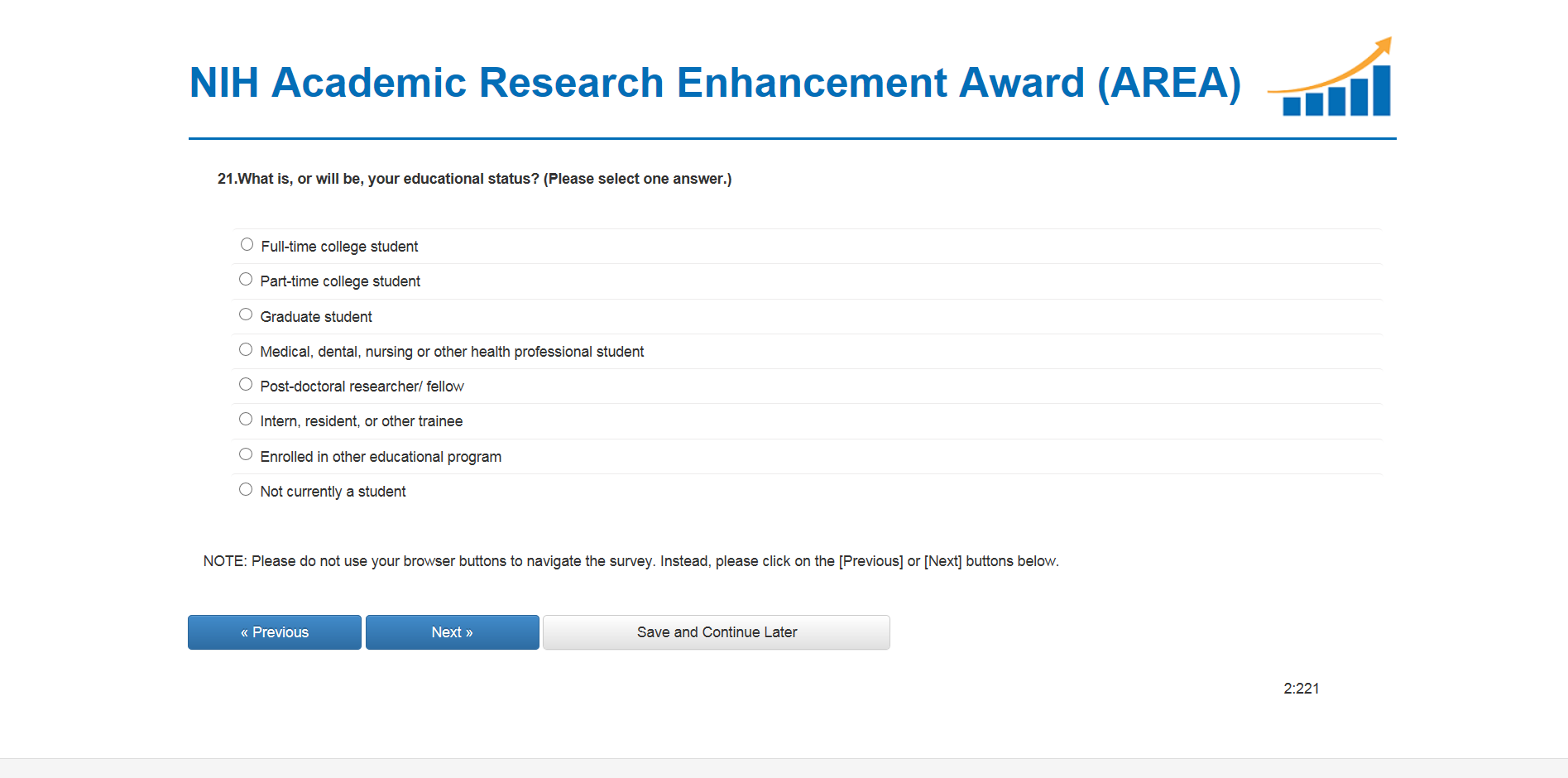This screenshot has width=1568, height=778.
Task: Choose the Part-time college student option
Action: [x=246, y=280]
